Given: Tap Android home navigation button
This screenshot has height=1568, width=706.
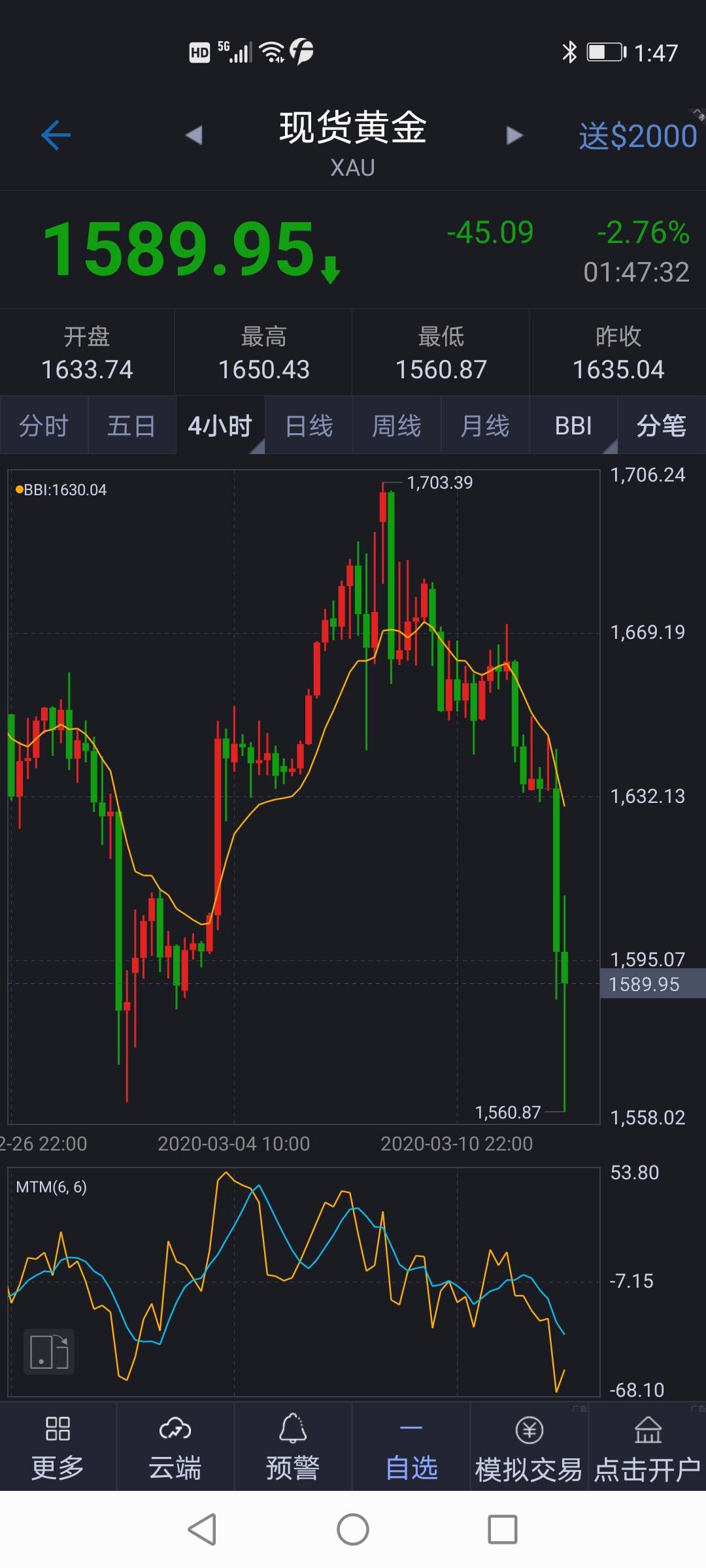Looking at the screenshot, I should click(x=353, y=1529).
